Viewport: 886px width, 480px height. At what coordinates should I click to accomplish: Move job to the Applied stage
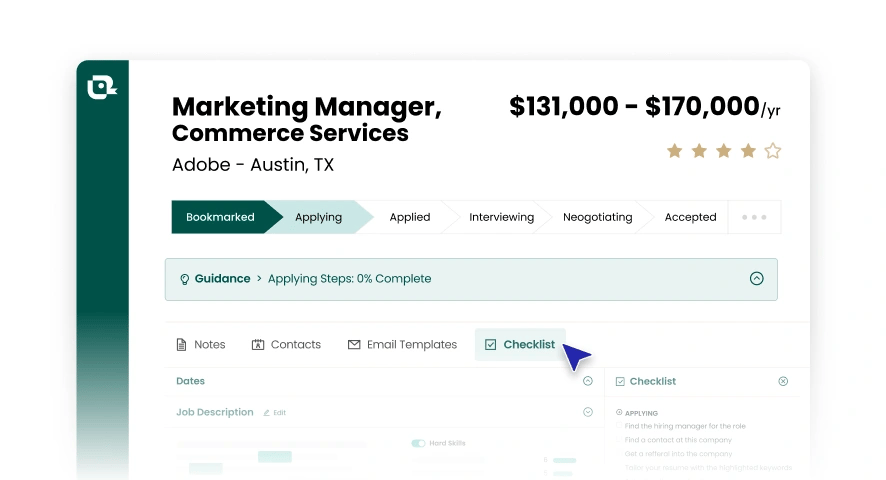click(410, 217)
